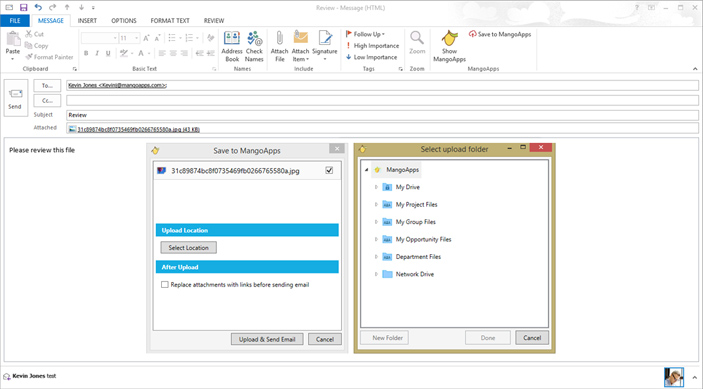Select the My Drive folder label
This screenshot has width=703, height=389.
tap(408, 187)
